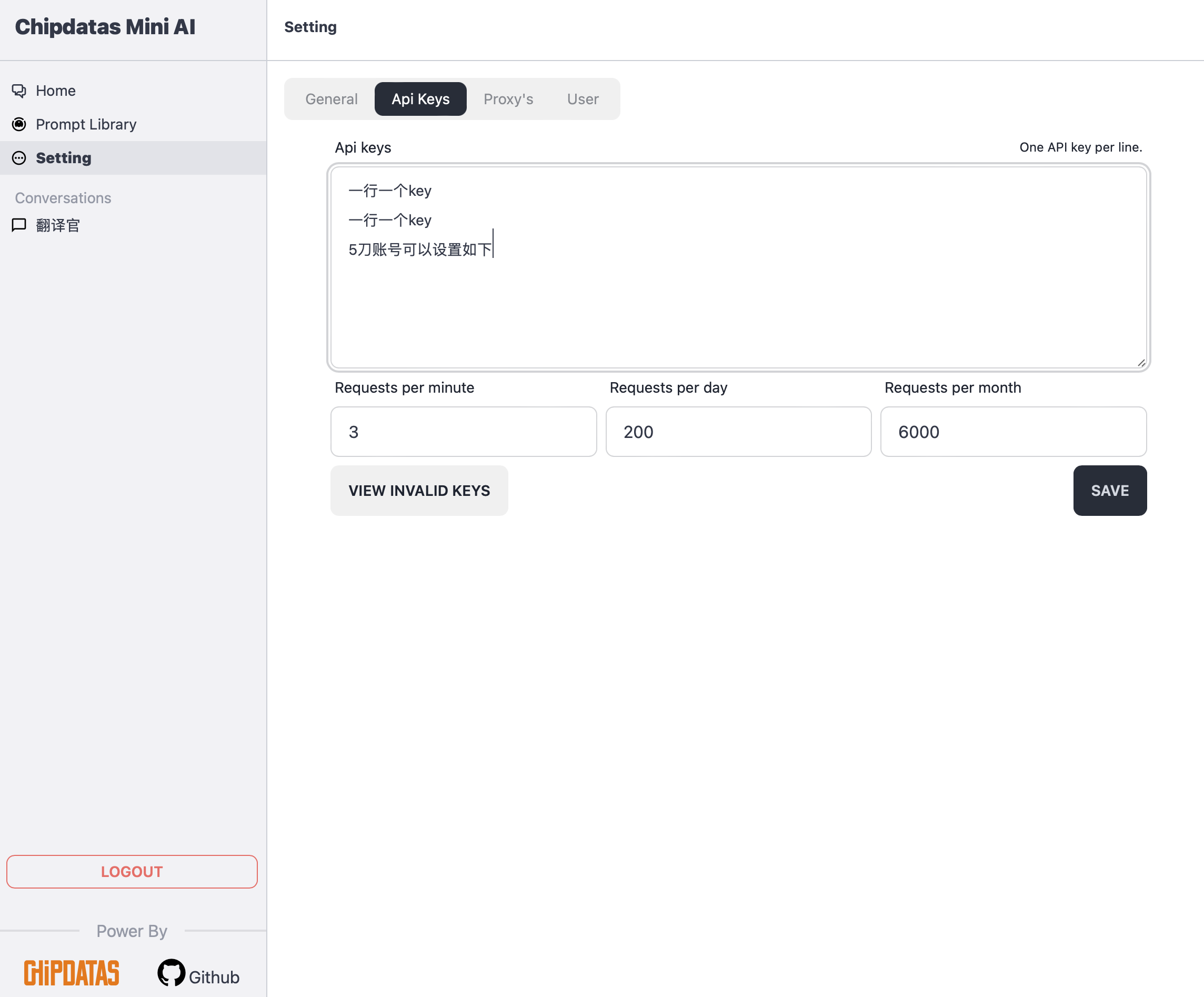The width and height of the screenshot is (1204, 997).
Task: Click the 翻译官 conversation message icon
Action: click(19, 225)
